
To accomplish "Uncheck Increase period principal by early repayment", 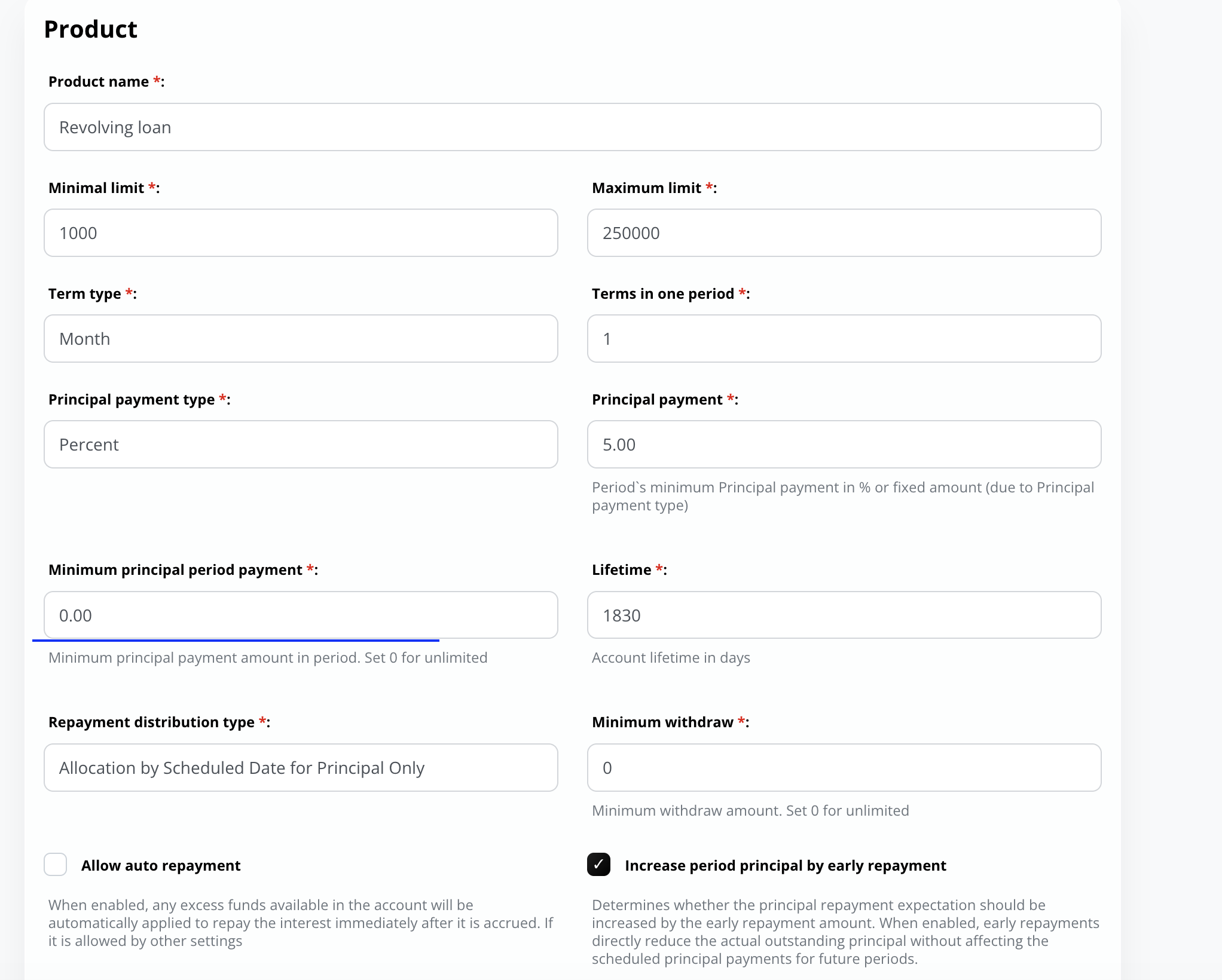I will [x=598, y=865].
